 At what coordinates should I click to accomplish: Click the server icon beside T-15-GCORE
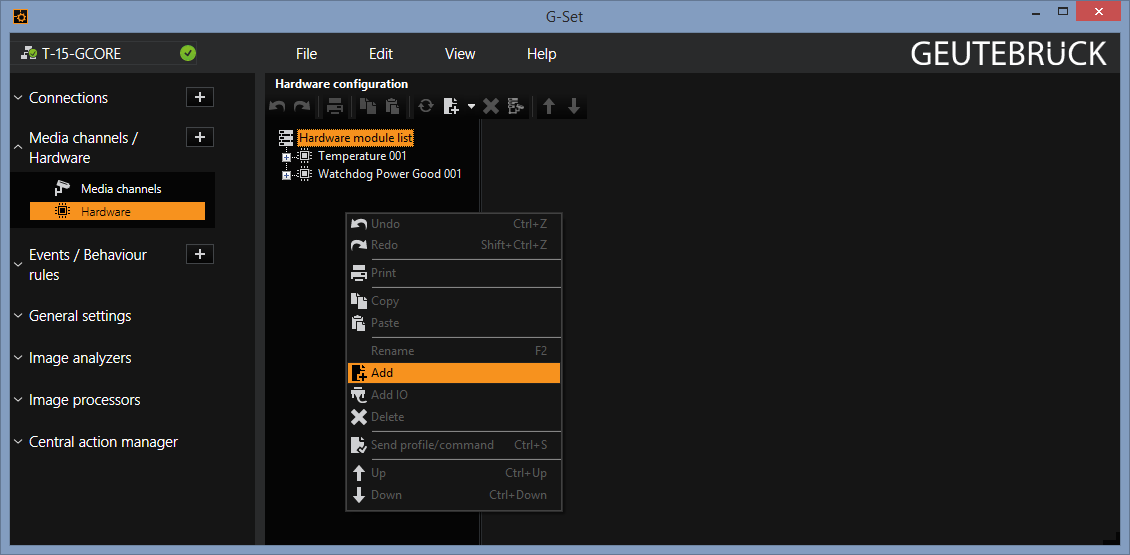click(30, 53)
